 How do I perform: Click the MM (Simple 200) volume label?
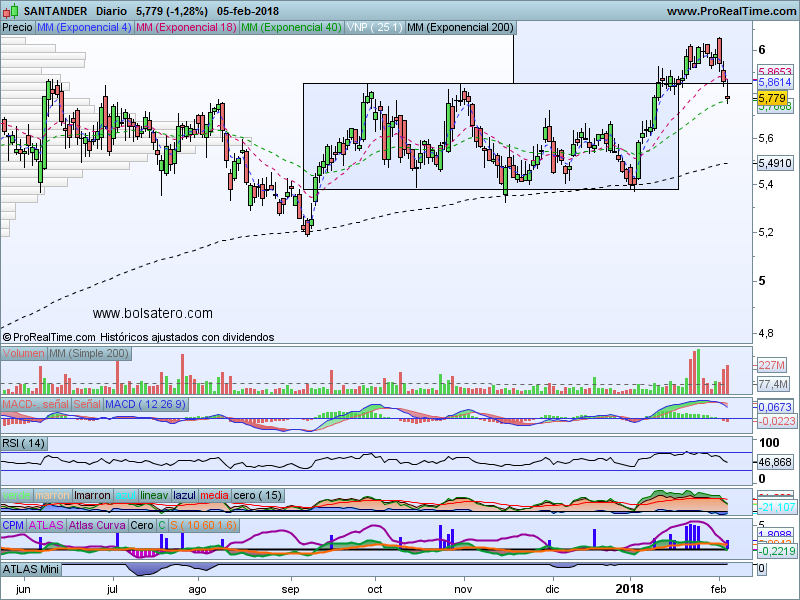click(x=88, y=354)
